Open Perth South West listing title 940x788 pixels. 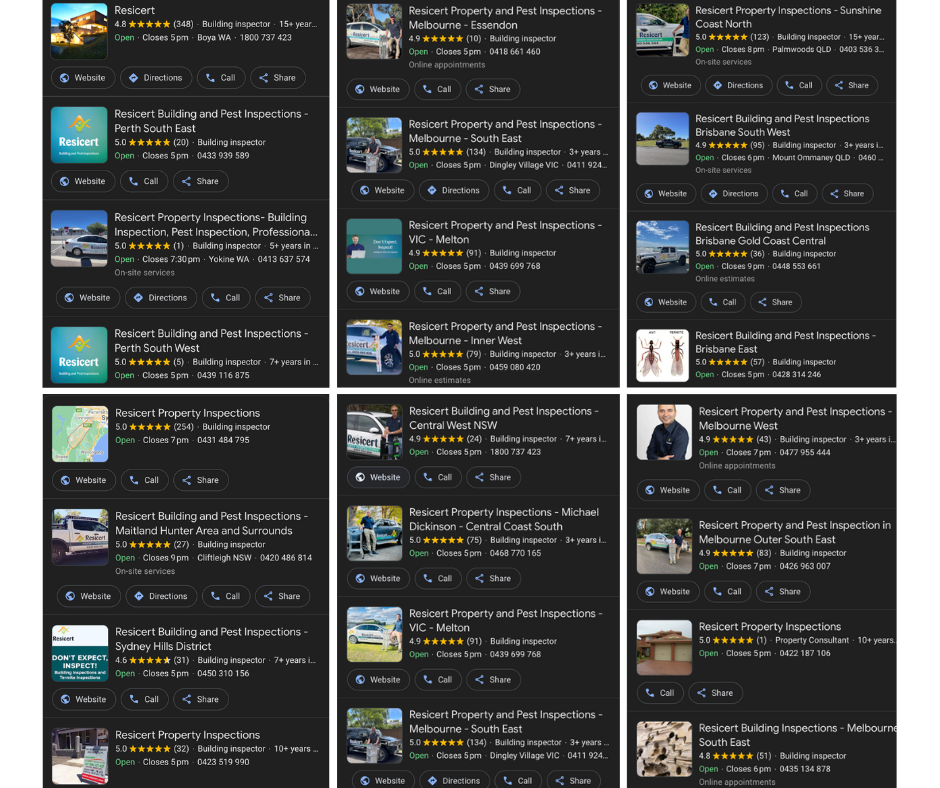[x=210, y=341]
